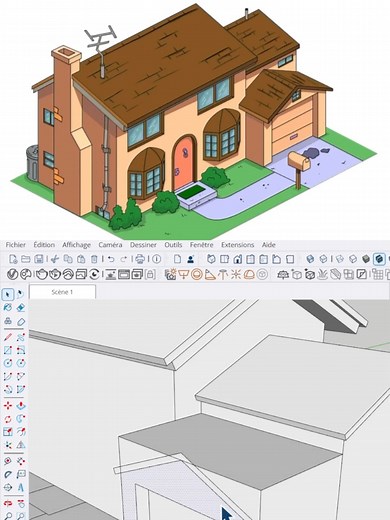Open the Fenêtre menu
390x520 pixels.
[x=202, y=245]
